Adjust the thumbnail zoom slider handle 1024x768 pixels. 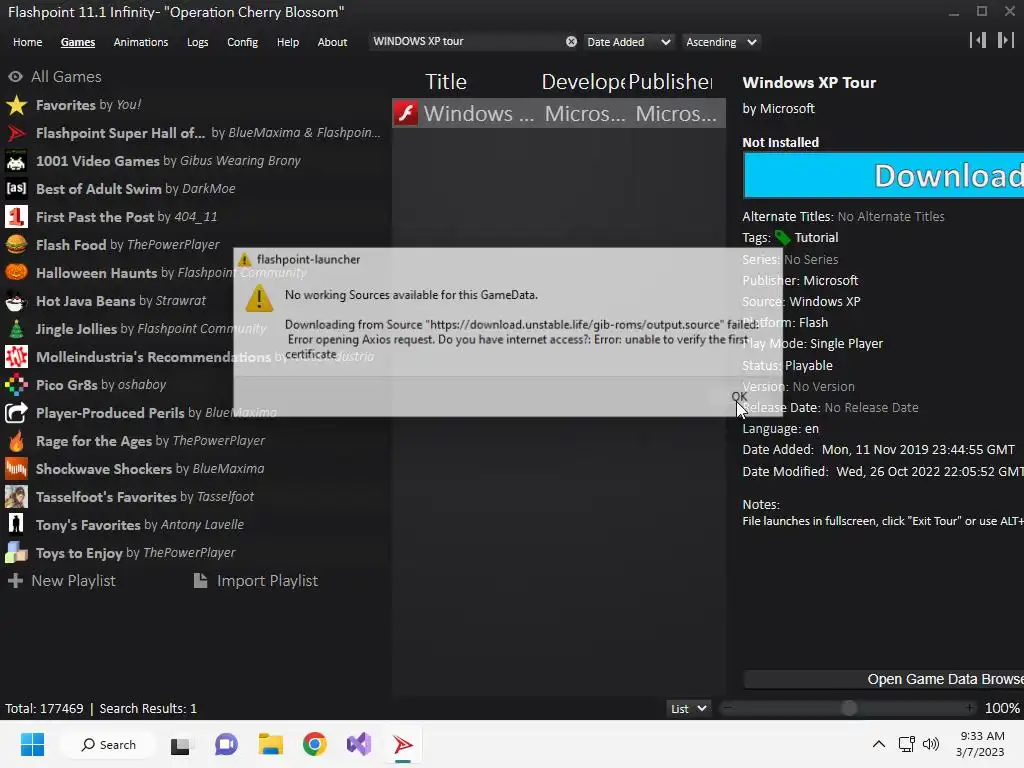point(849,708)
